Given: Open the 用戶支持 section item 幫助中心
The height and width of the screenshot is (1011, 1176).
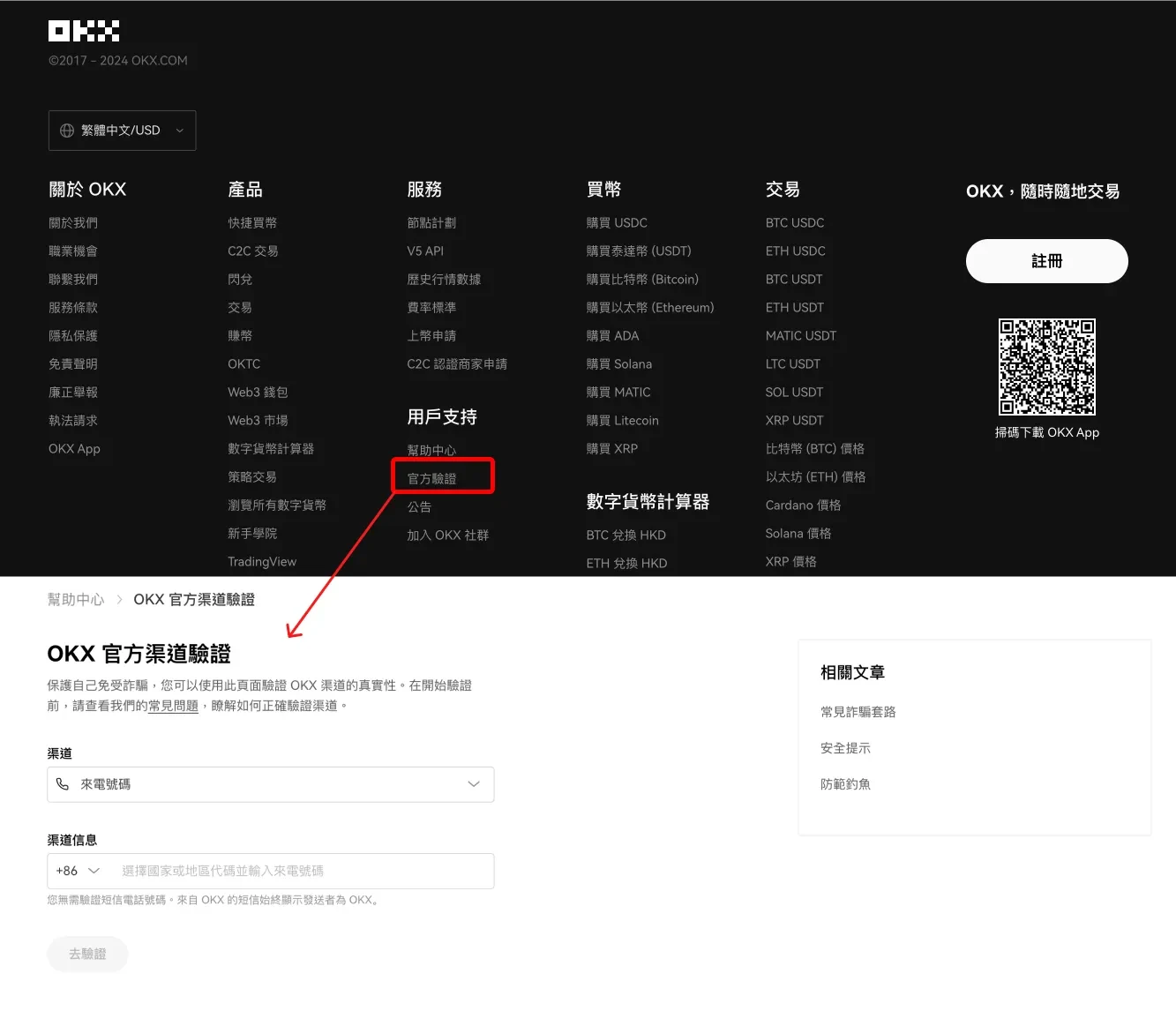Looking at the screenshot, I should [x=431, y=450].
